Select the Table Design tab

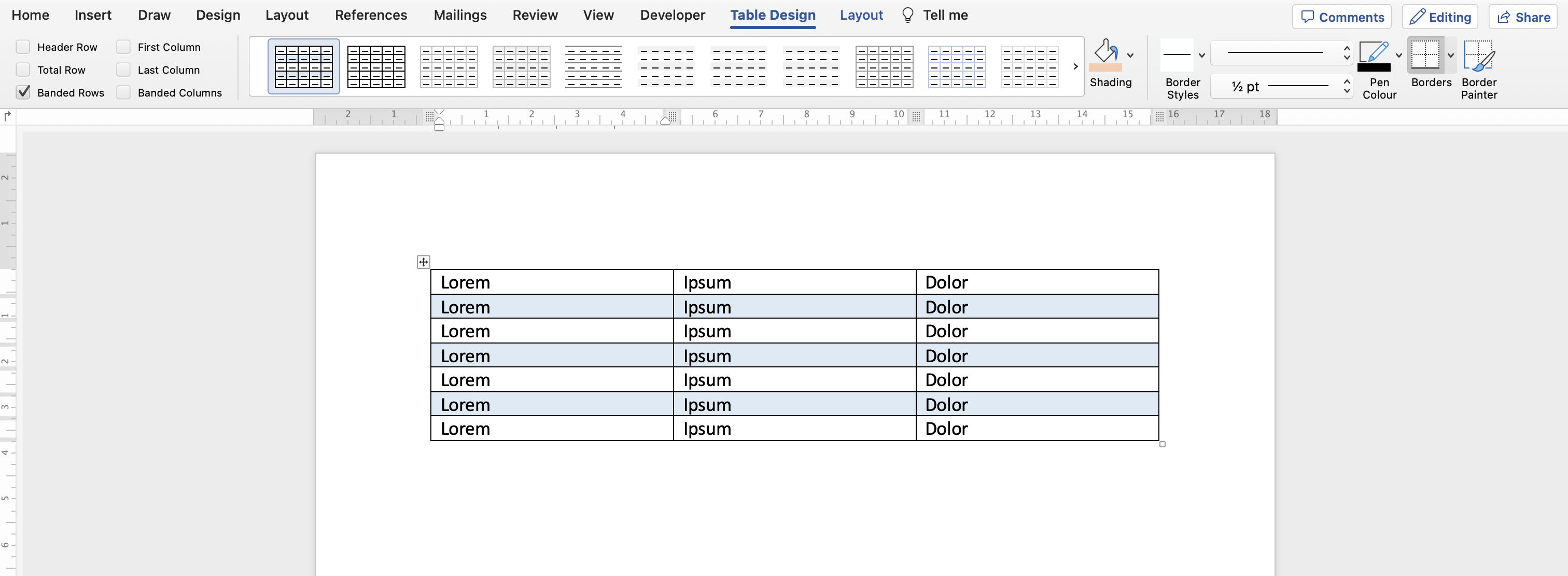773,15
